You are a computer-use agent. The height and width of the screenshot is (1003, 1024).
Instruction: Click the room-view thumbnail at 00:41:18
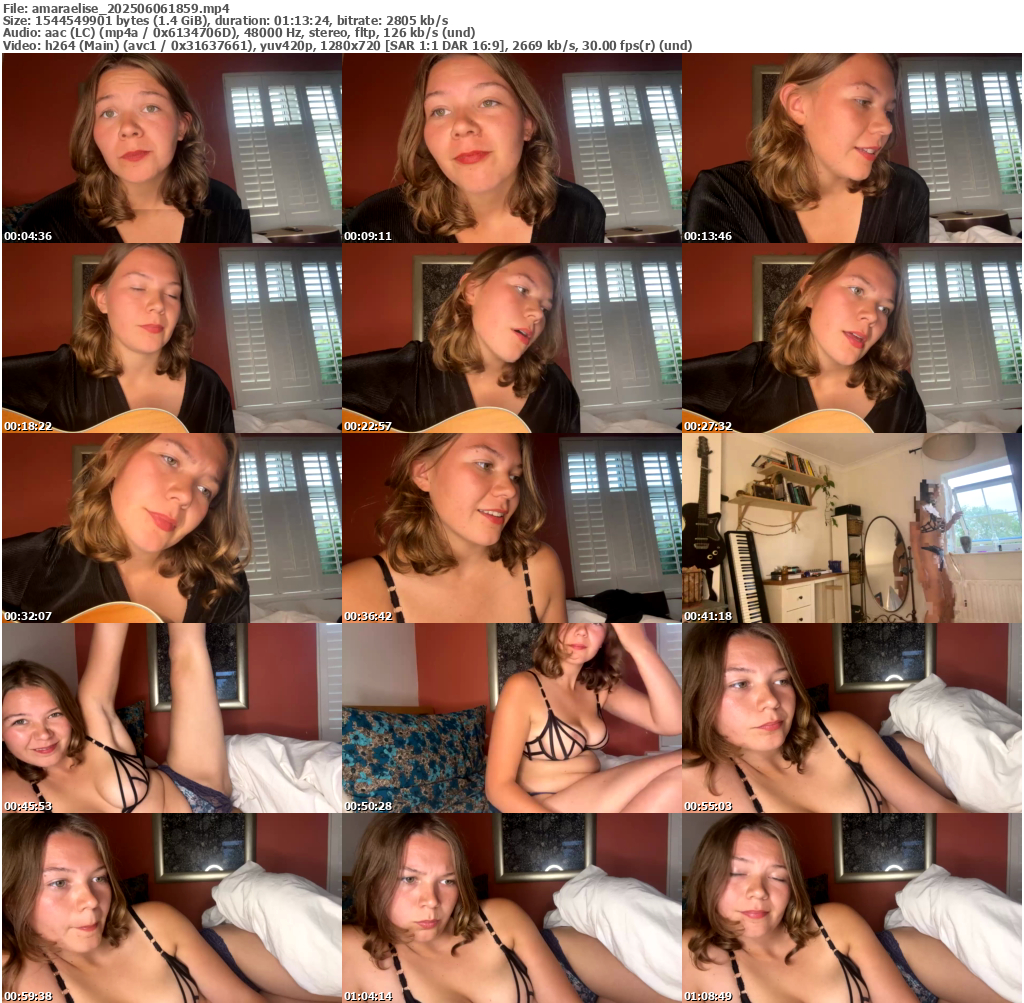click(852, 528)
